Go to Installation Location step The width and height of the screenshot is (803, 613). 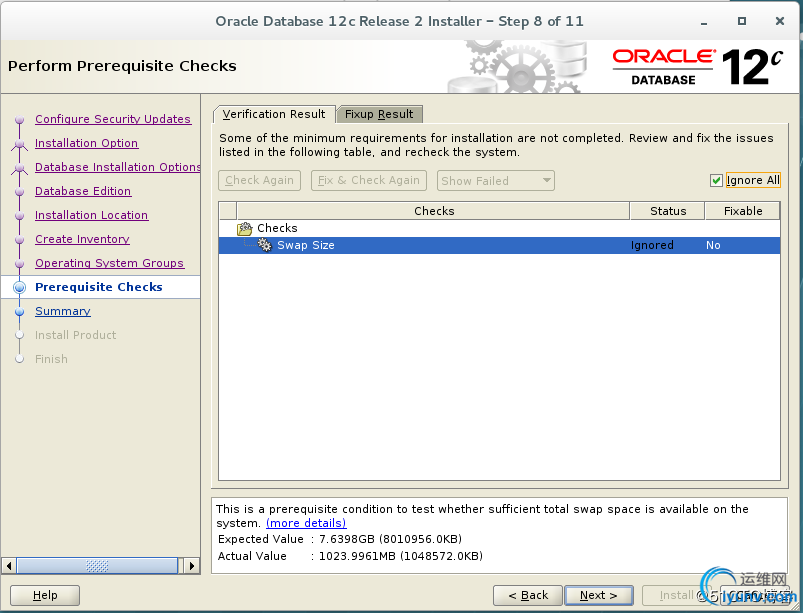click(91, 215)
